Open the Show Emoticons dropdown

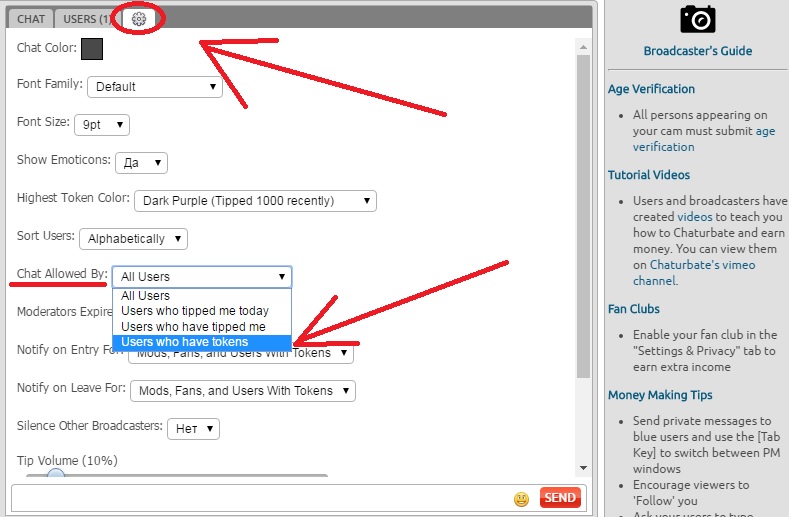click(141, 163)
